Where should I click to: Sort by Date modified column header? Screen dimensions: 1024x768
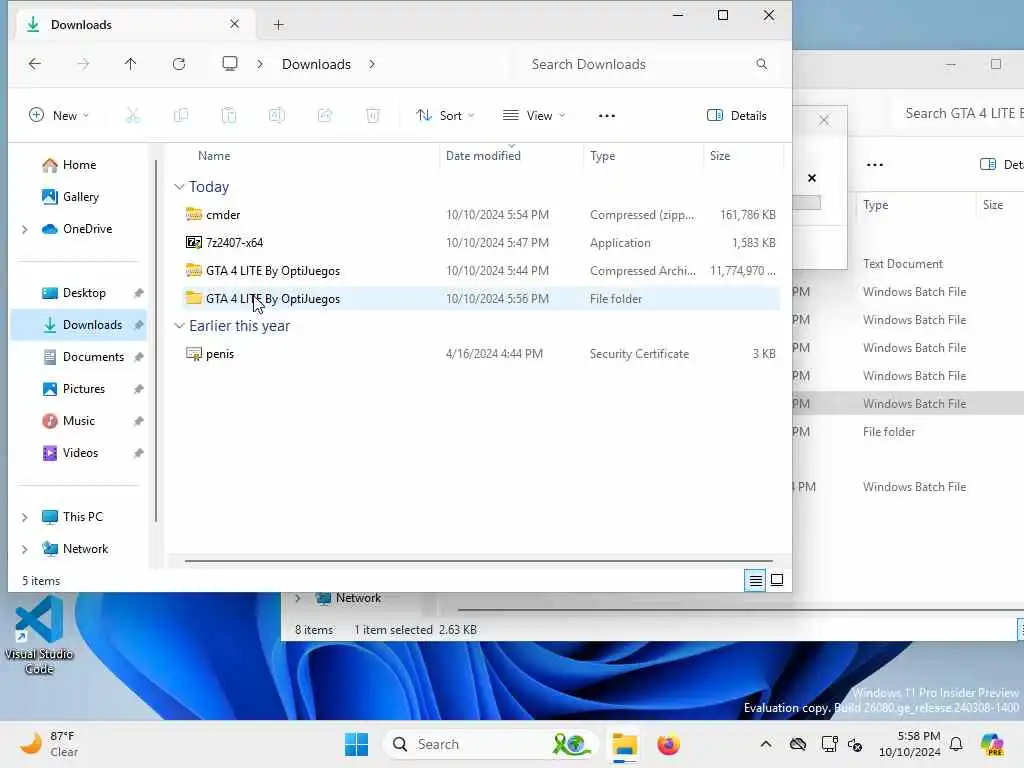click(483, 155)
